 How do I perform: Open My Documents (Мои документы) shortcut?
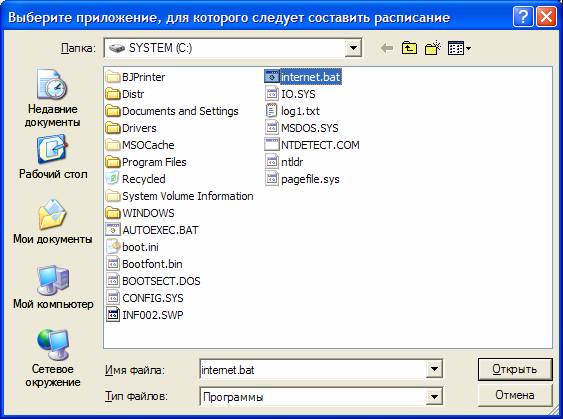[x=52, y=221]
